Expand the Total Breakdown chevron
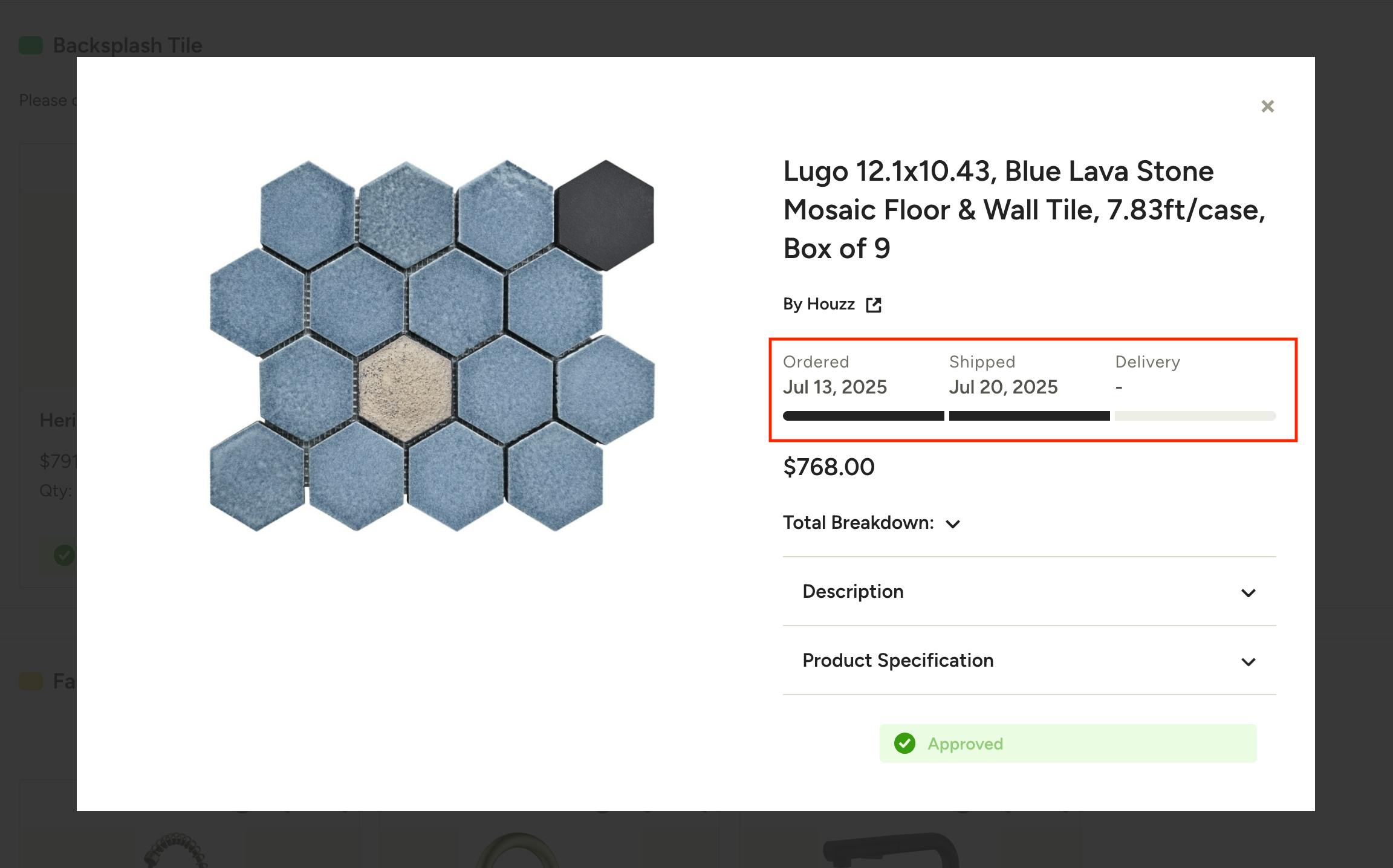Image resolution: width=1393 pixels, height=868 pixels. [x=952, y=524]
